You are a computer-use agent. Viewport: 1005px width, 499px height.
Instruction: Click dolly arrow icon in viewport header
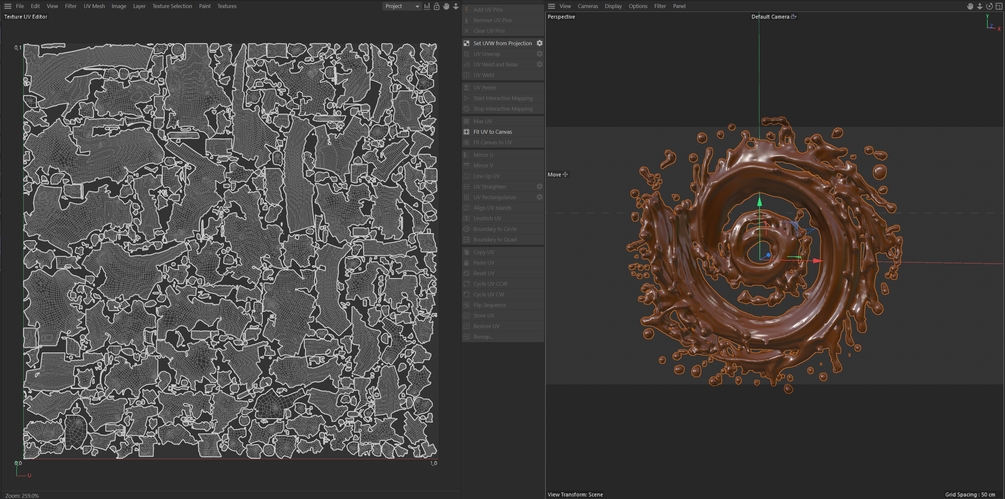(x=980, y=6)
